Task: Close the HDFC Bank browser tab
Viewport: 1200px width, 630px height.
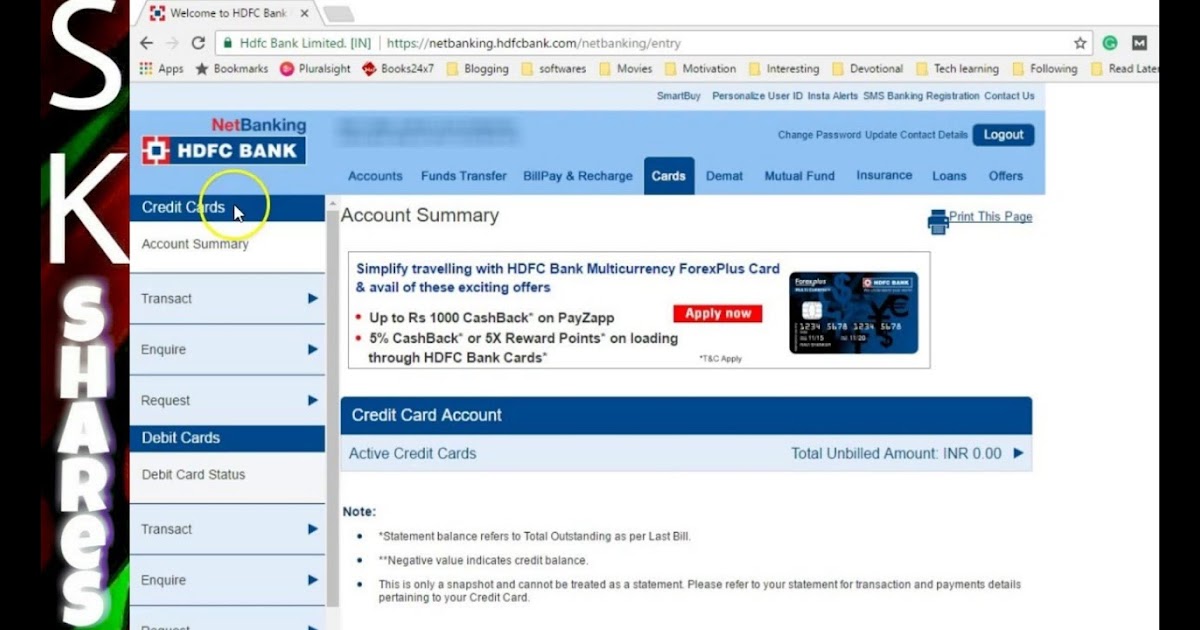Action: click(x=304, y=14)
